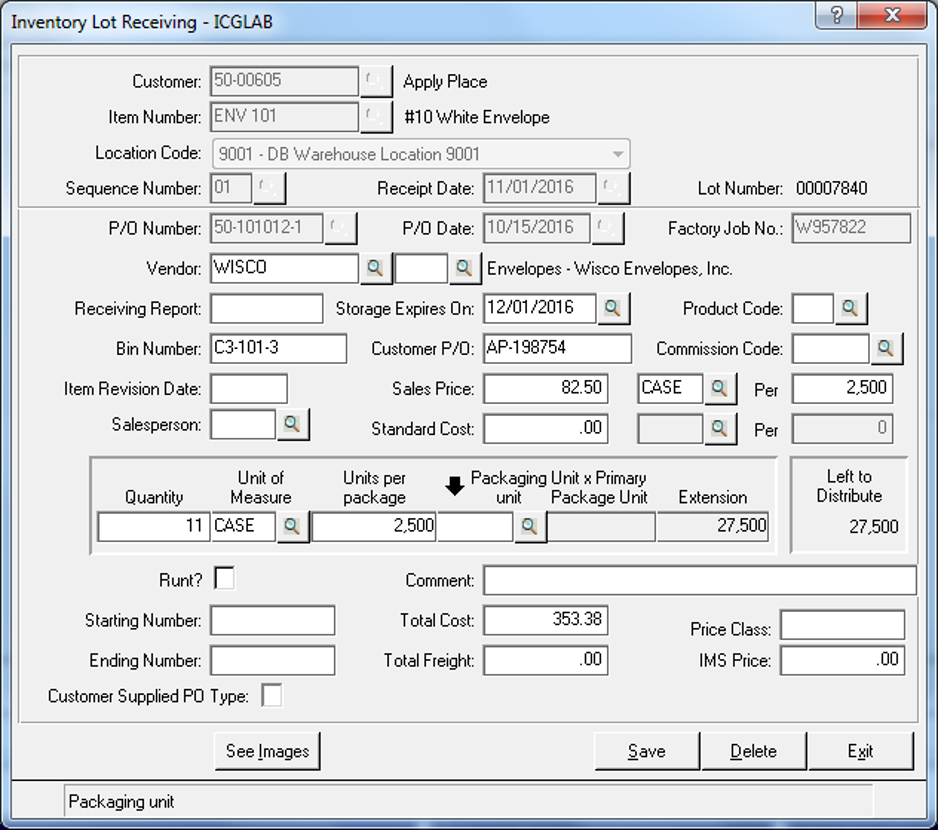Click the Ending Number field
This screenshot has height=830, width=938.
coord(273,660)
